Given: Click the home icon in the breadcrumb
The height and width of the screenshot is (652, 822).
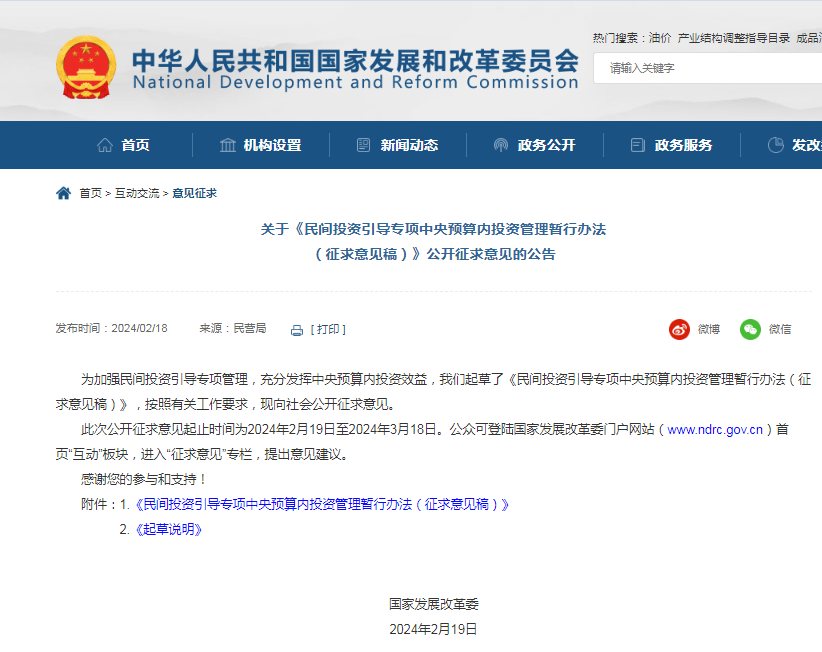Looking at the screenshot, I should tap(63, 192).
